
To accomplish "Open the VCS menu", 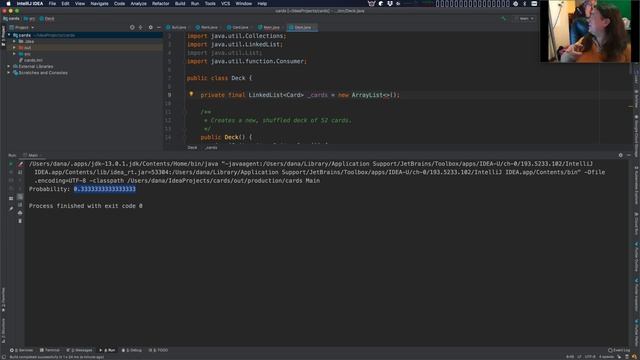I will click(225, 4).
